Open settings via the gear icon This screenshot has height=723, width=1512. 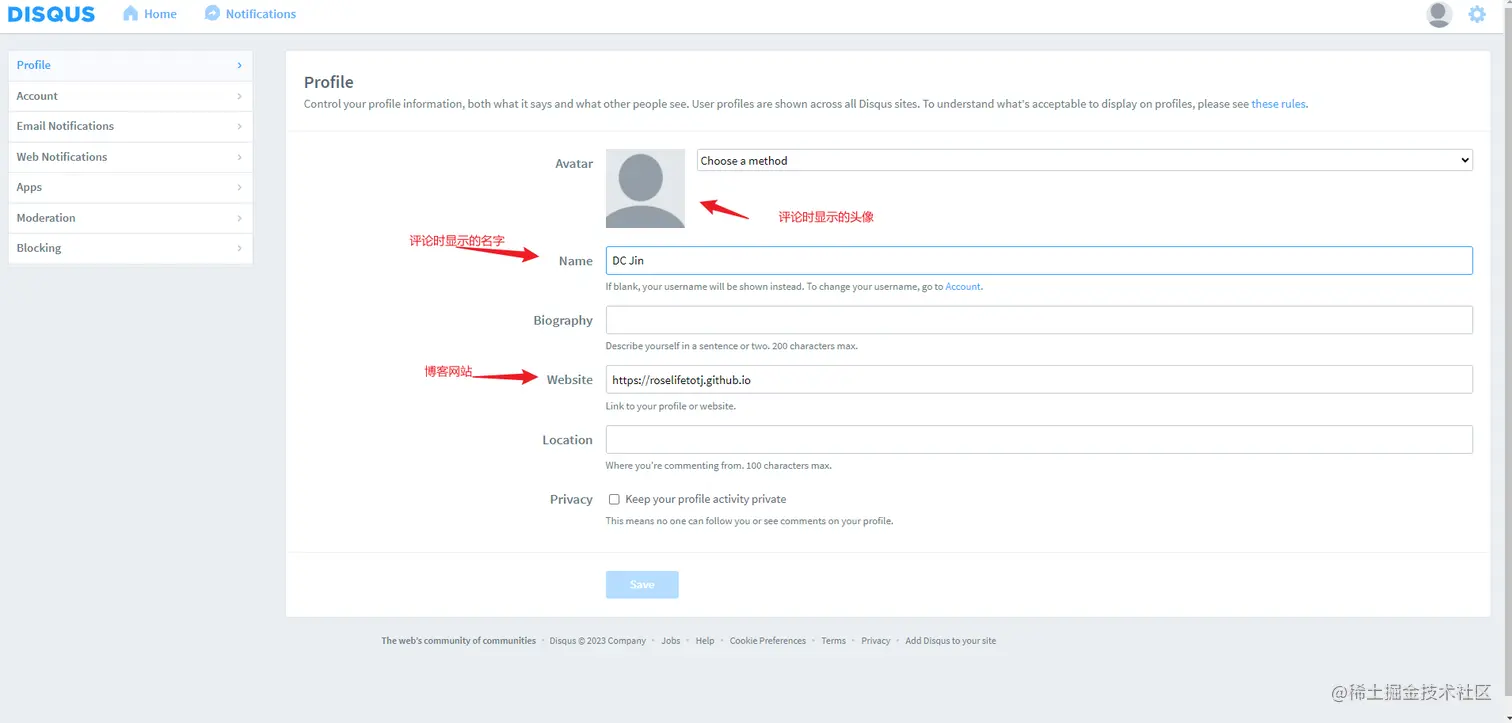tap(1476, 14)
